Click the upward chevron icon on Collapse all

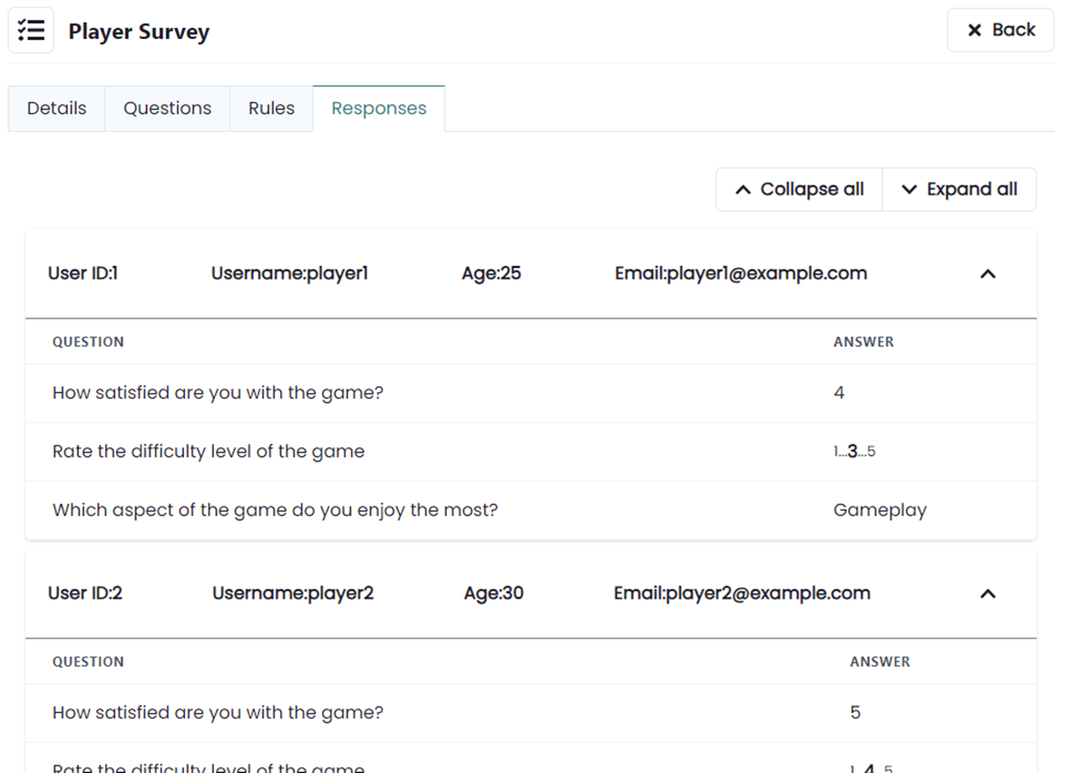pyautogui.click(x=742, y=189)
